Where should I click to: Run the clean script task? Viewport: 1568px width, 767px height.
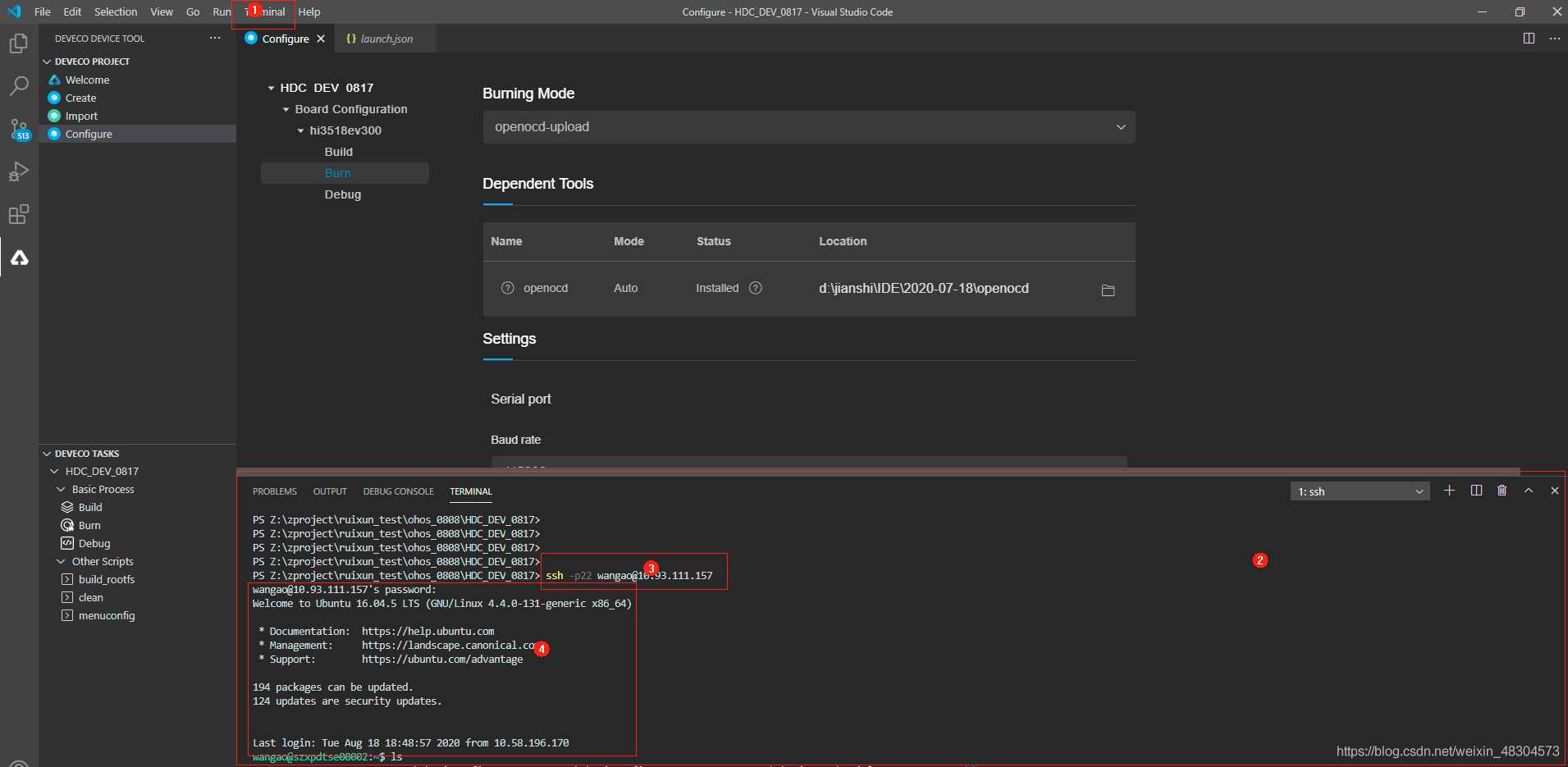click(91, 597)
